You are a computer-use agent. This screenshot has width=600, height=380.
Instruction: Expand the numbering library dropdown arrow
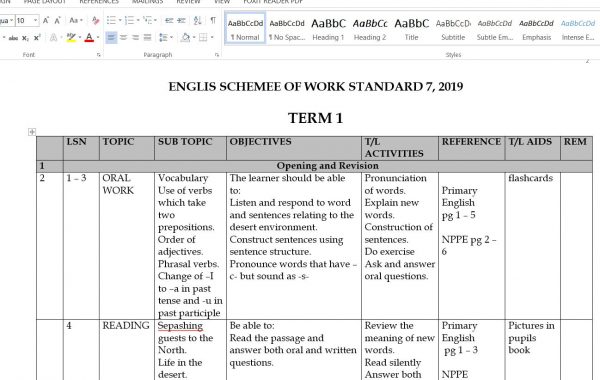pos(138,20)
